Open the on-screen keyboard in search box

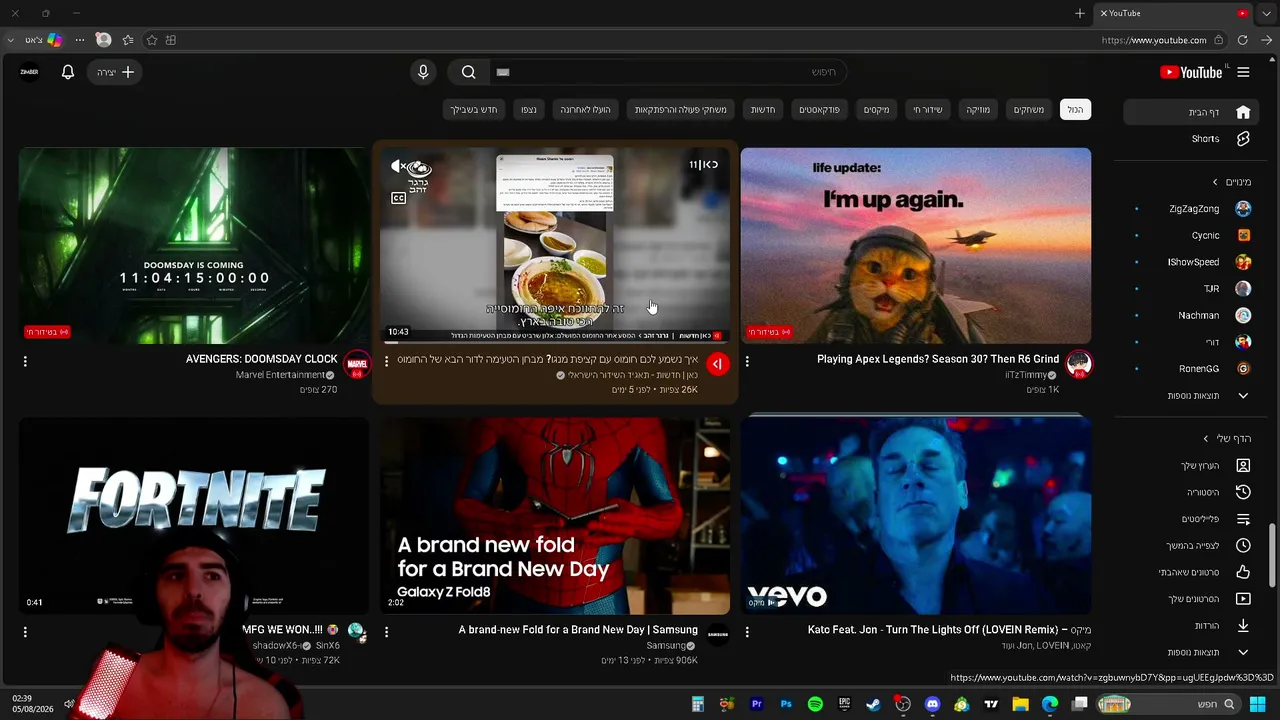click(x=503, y=72)
